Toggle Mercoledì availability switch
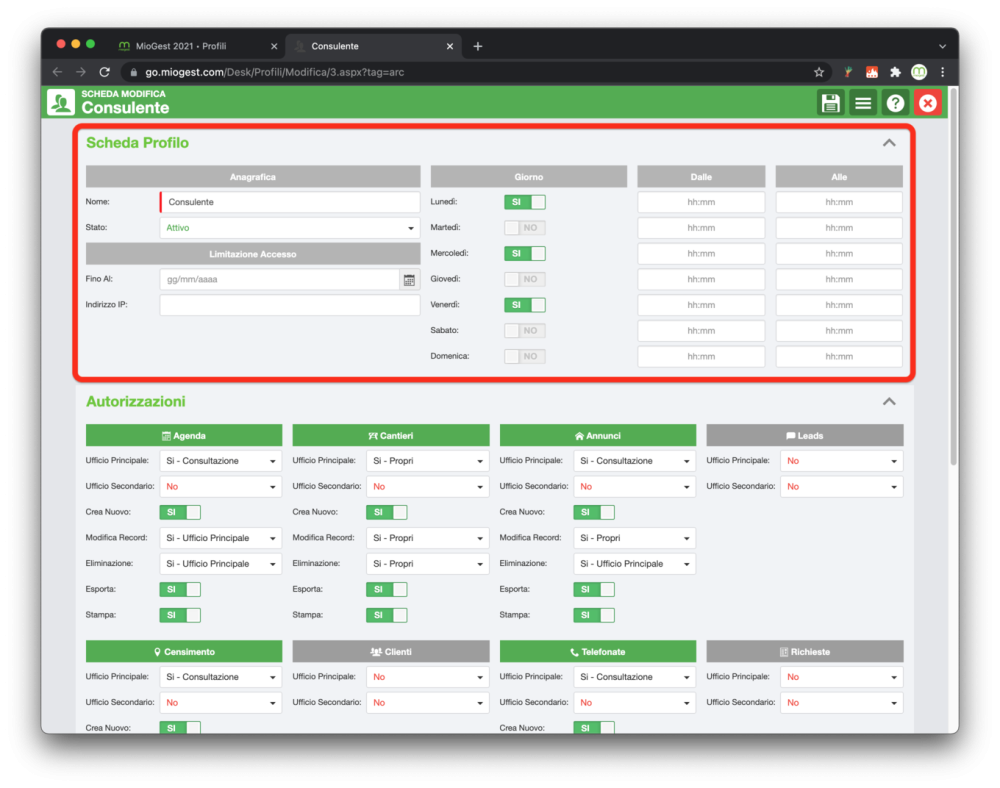Viewport: 1000px width, 788px height. [525, 254]
